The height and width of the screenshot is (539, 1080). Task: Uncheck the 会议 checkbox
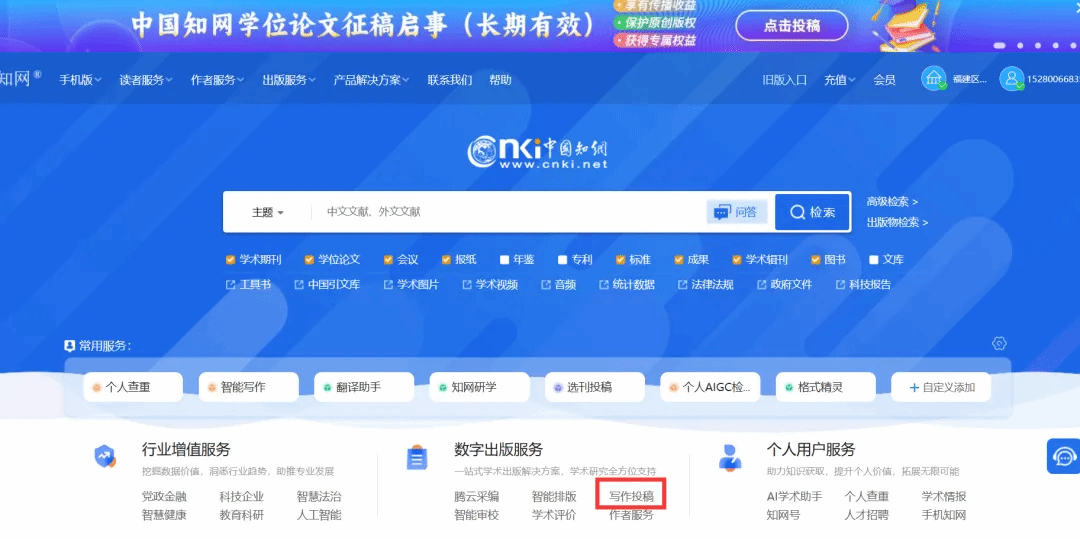388,260
